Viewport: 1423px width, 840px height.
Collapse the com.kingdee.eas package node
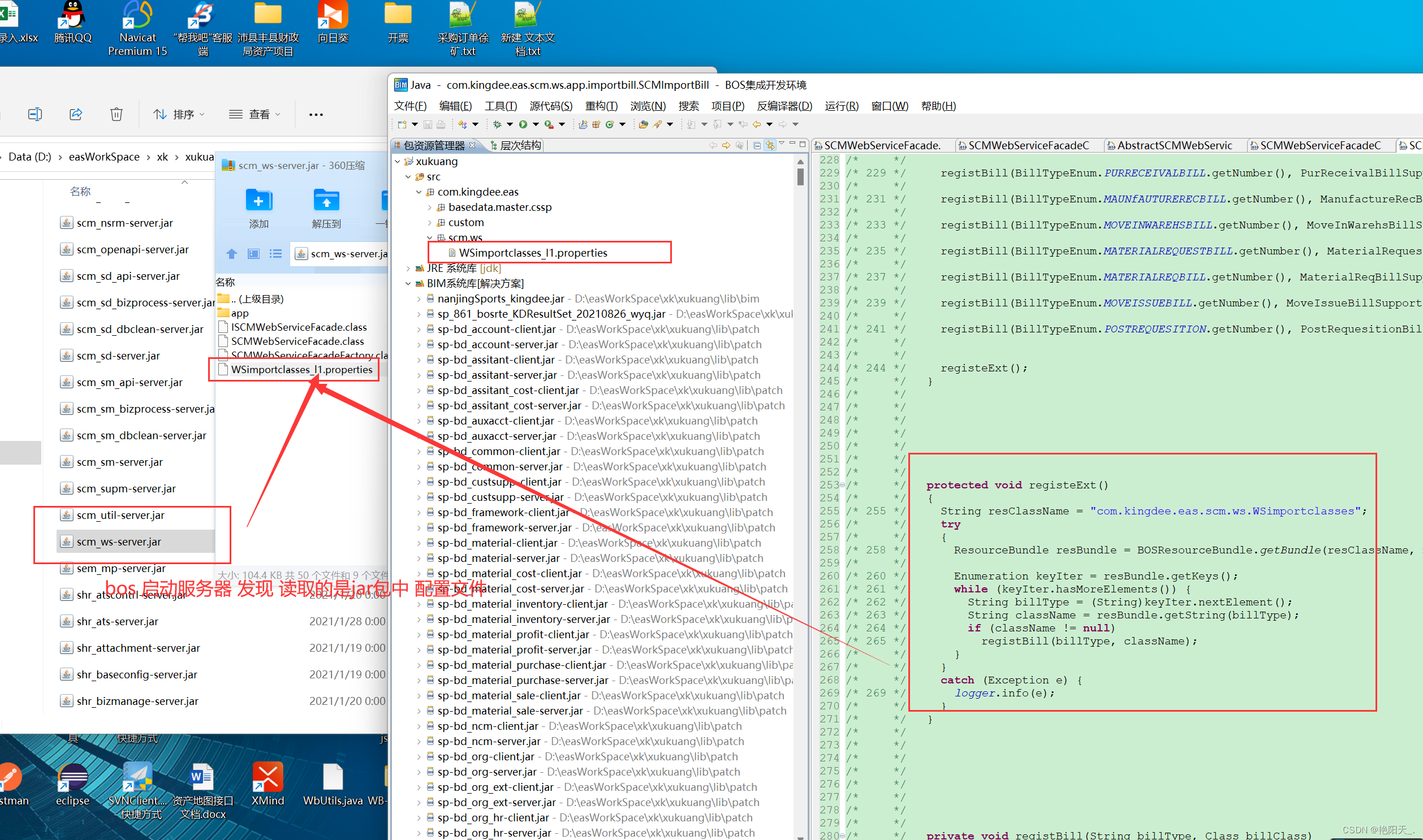pyautogui.click(x=419, y=192)
